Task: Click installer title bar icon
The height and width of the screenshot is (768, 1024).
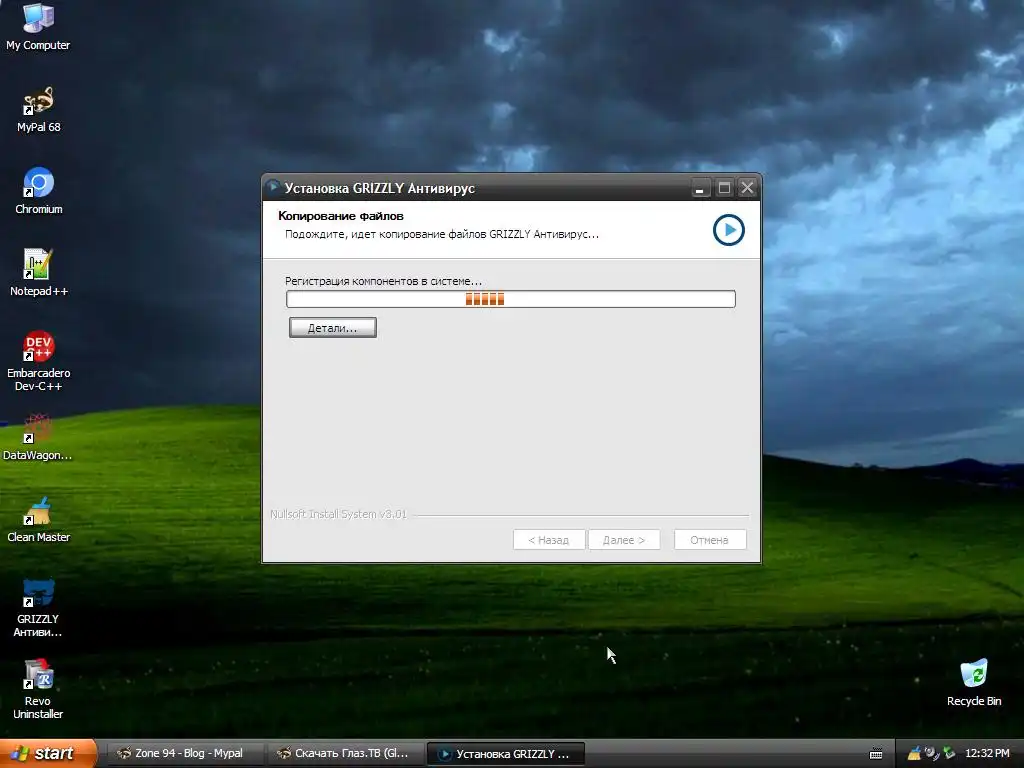Action: coord(273,187)
